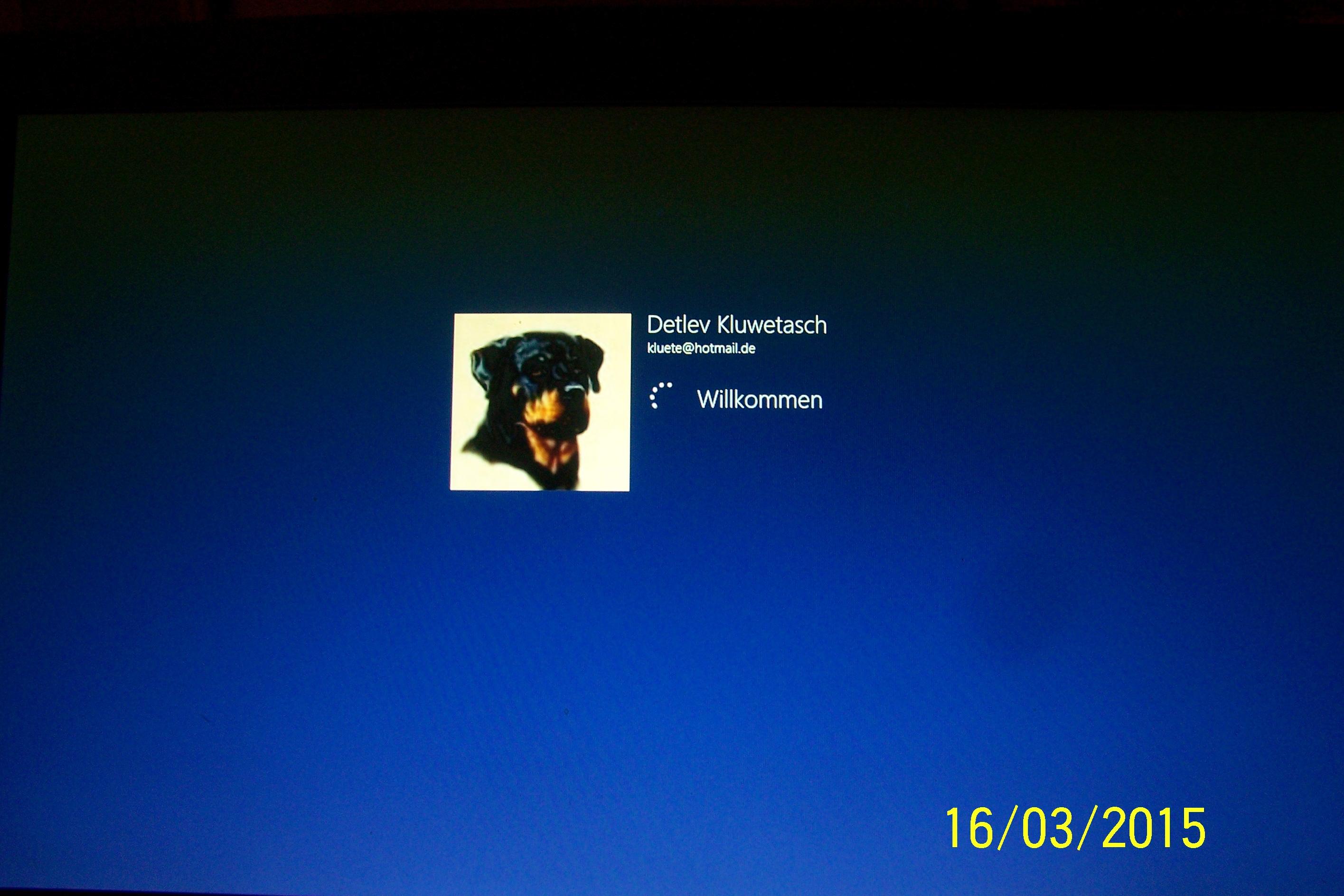Click the hotmail.de domain in email
This screenshot has width=1344, height=896.
tap(724, 348)
